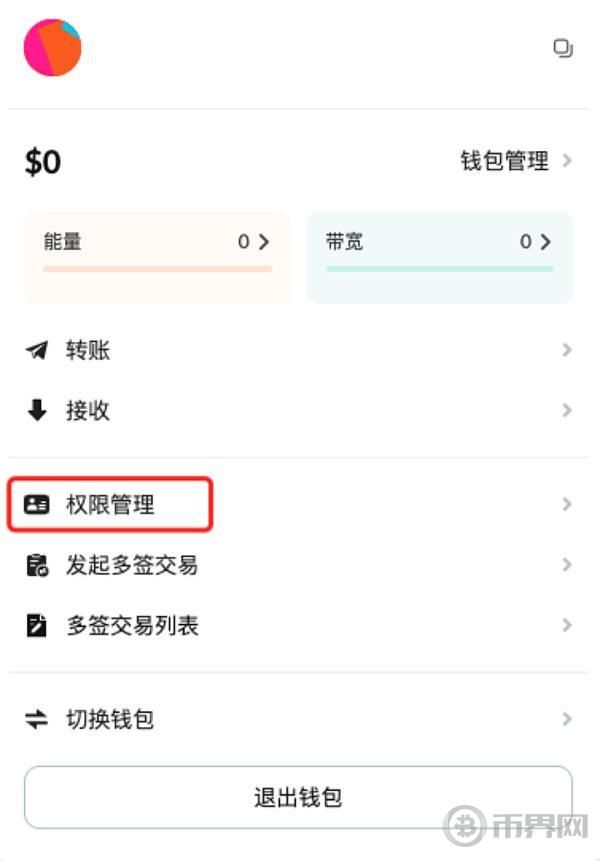600x861 pixels.
Task: Click the swap-arrows icon beside 切换钱包
Action: 37,719
